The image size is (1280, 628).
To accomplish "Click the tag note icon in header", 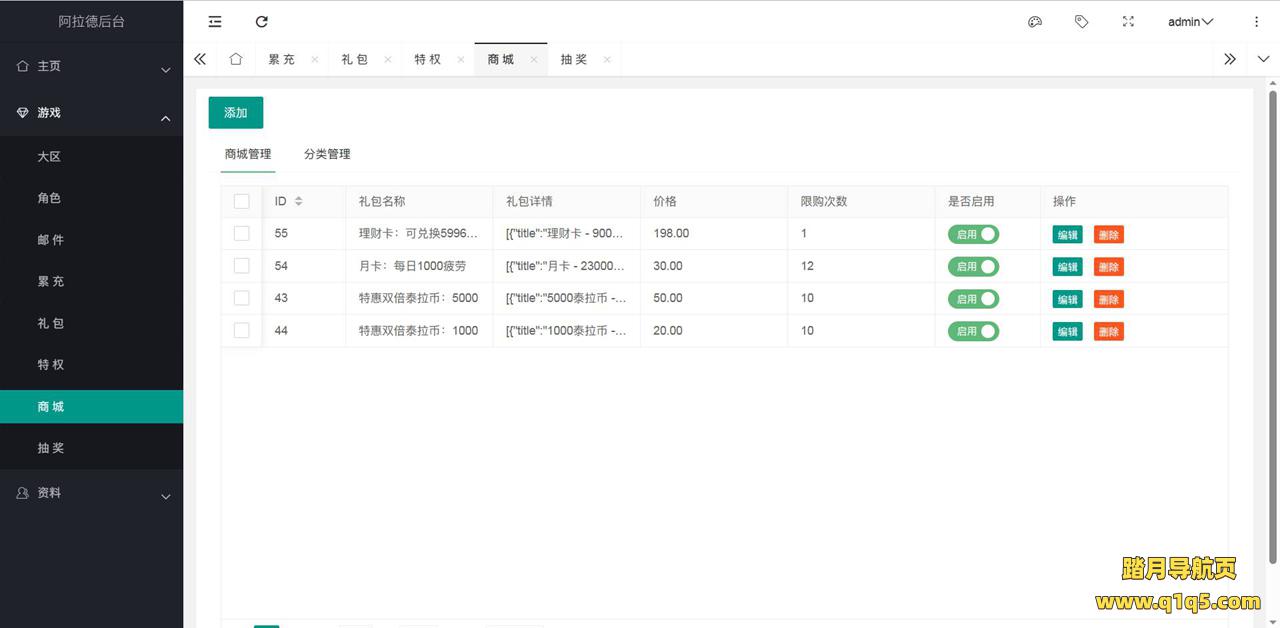I will (1081, 22).
